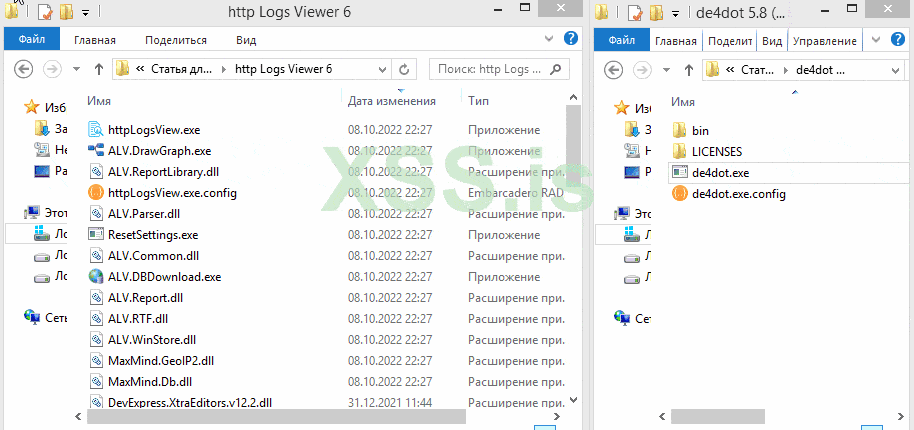The image size is (914, 430).
Task: Select the de4dot.exe application icon
Action: click(x=680, y=172)
